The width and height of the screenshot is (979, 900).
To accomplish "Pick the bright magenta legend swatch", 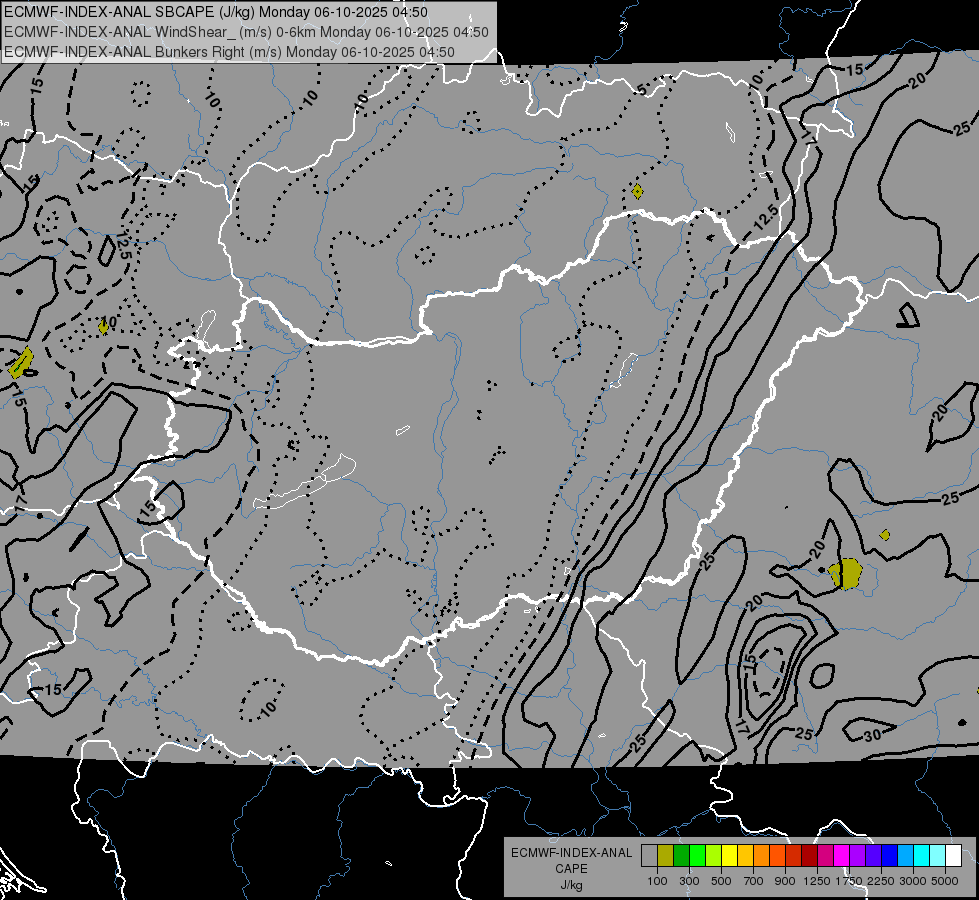I will [842, 856].
